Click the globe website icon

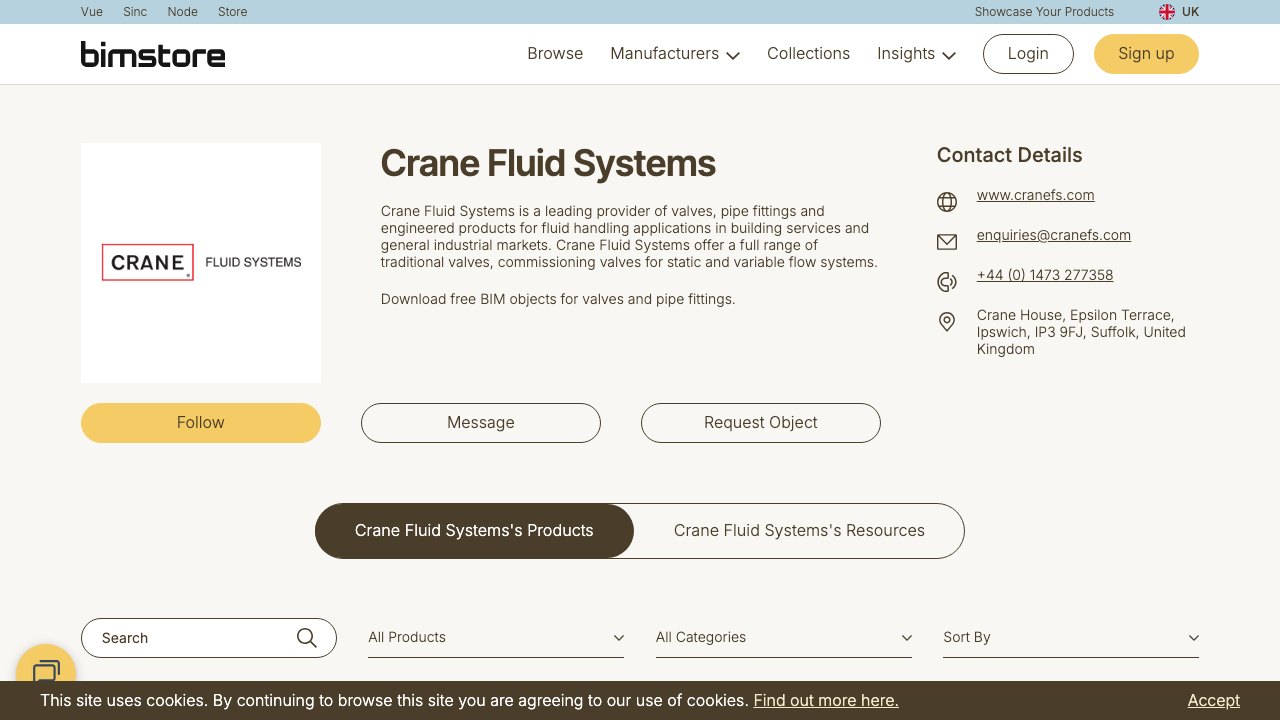click(x=947, y=202)
